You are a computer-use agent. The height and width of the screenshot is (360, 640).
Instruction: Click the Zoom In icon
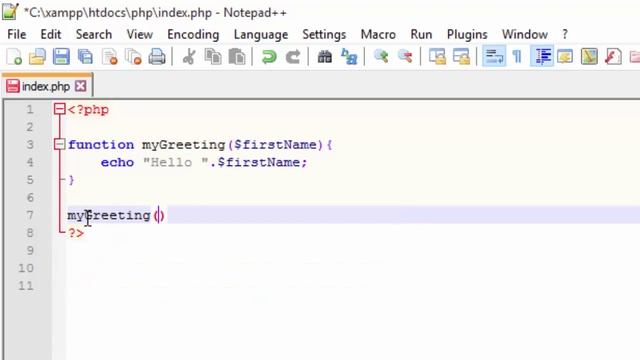tap(381, 57)
